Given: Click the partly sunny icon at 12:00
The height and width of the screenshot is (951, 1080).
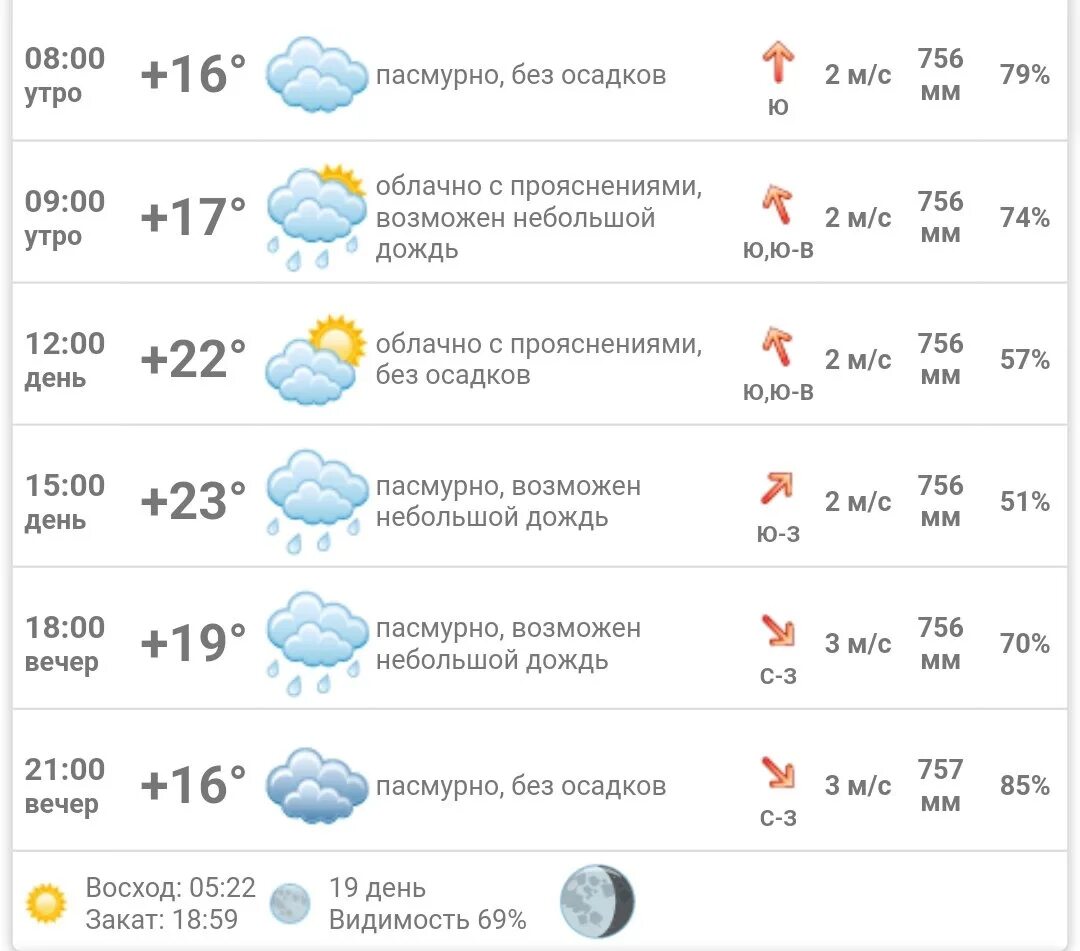Looking at the screenshot, I should 315,359.
